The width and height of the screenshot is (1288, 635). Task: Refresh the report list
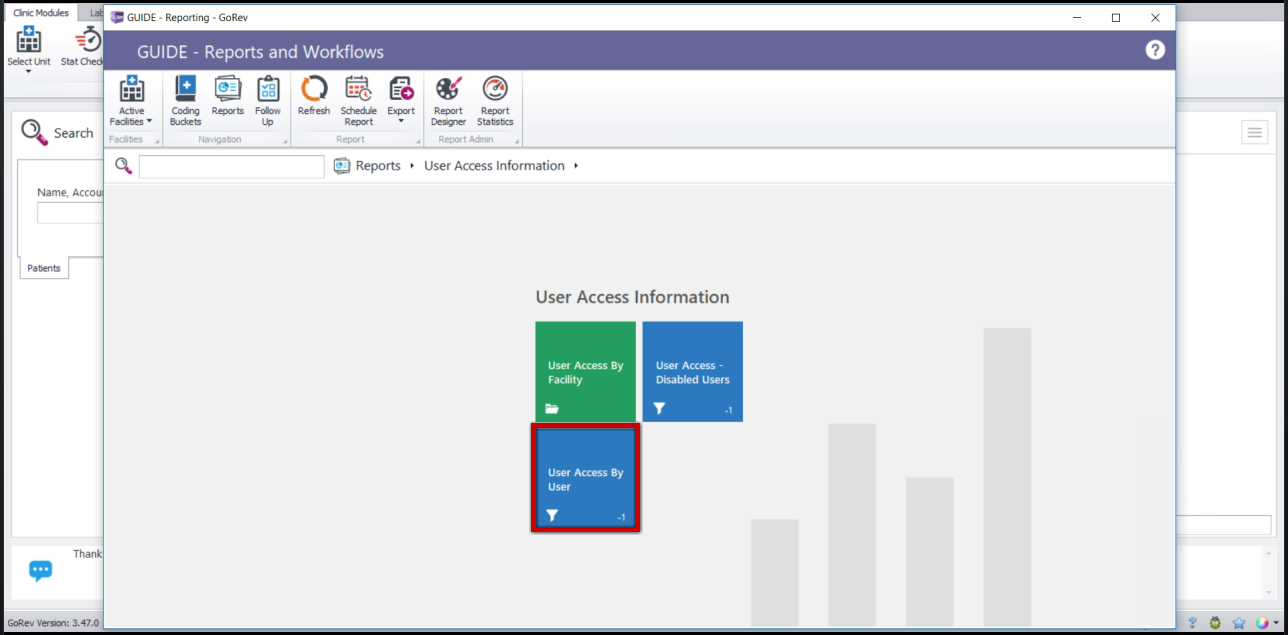click(314, 96)
